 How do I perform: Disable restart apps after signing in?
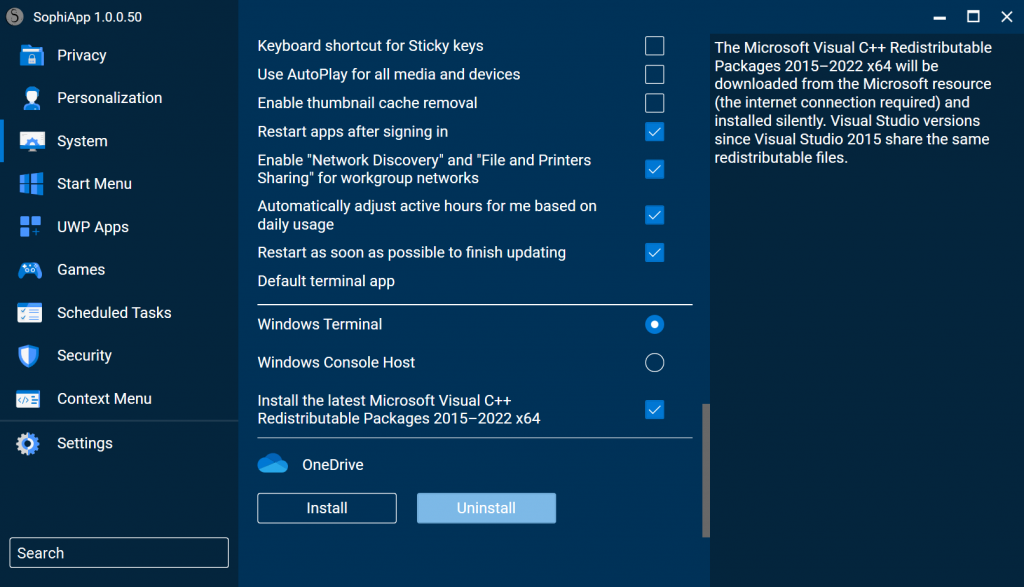point(654,131)
